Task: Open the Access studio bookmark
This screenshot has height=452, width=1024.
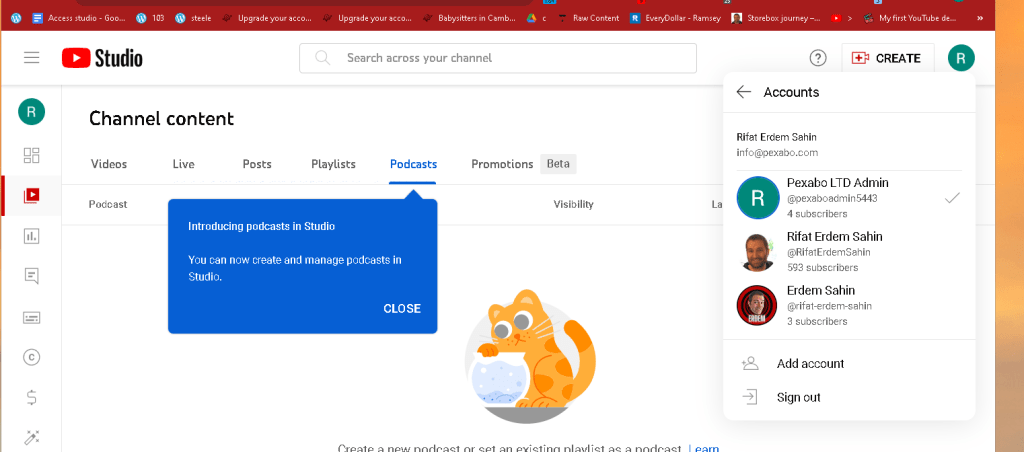Action: 80,18
